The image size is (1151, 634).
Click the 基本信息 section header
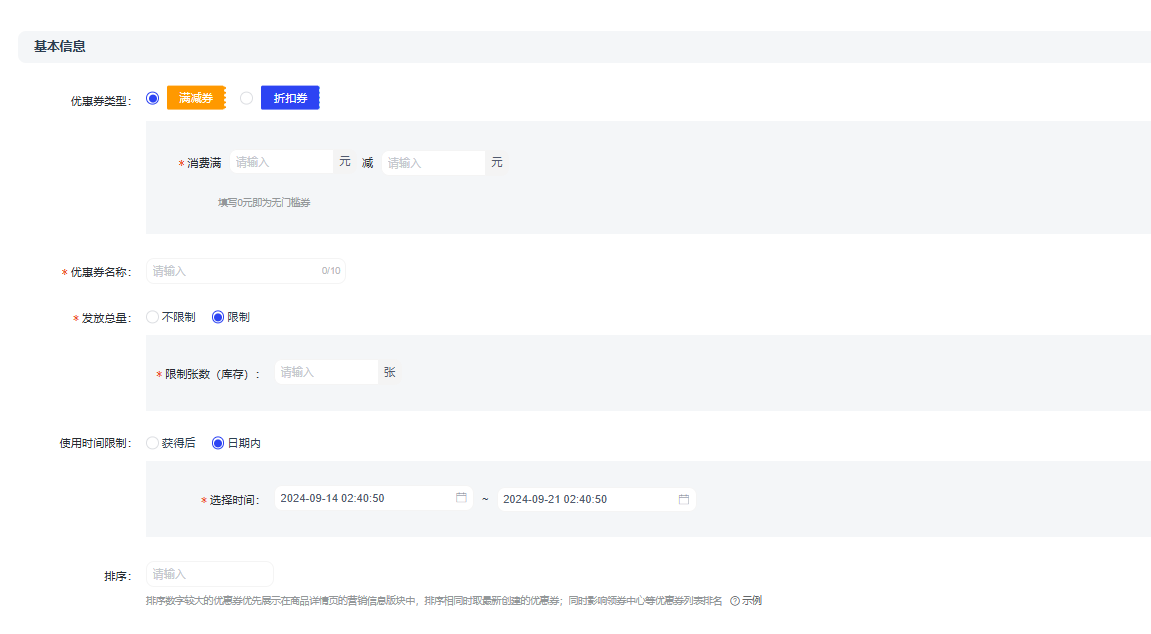click(x=60, y=47)
